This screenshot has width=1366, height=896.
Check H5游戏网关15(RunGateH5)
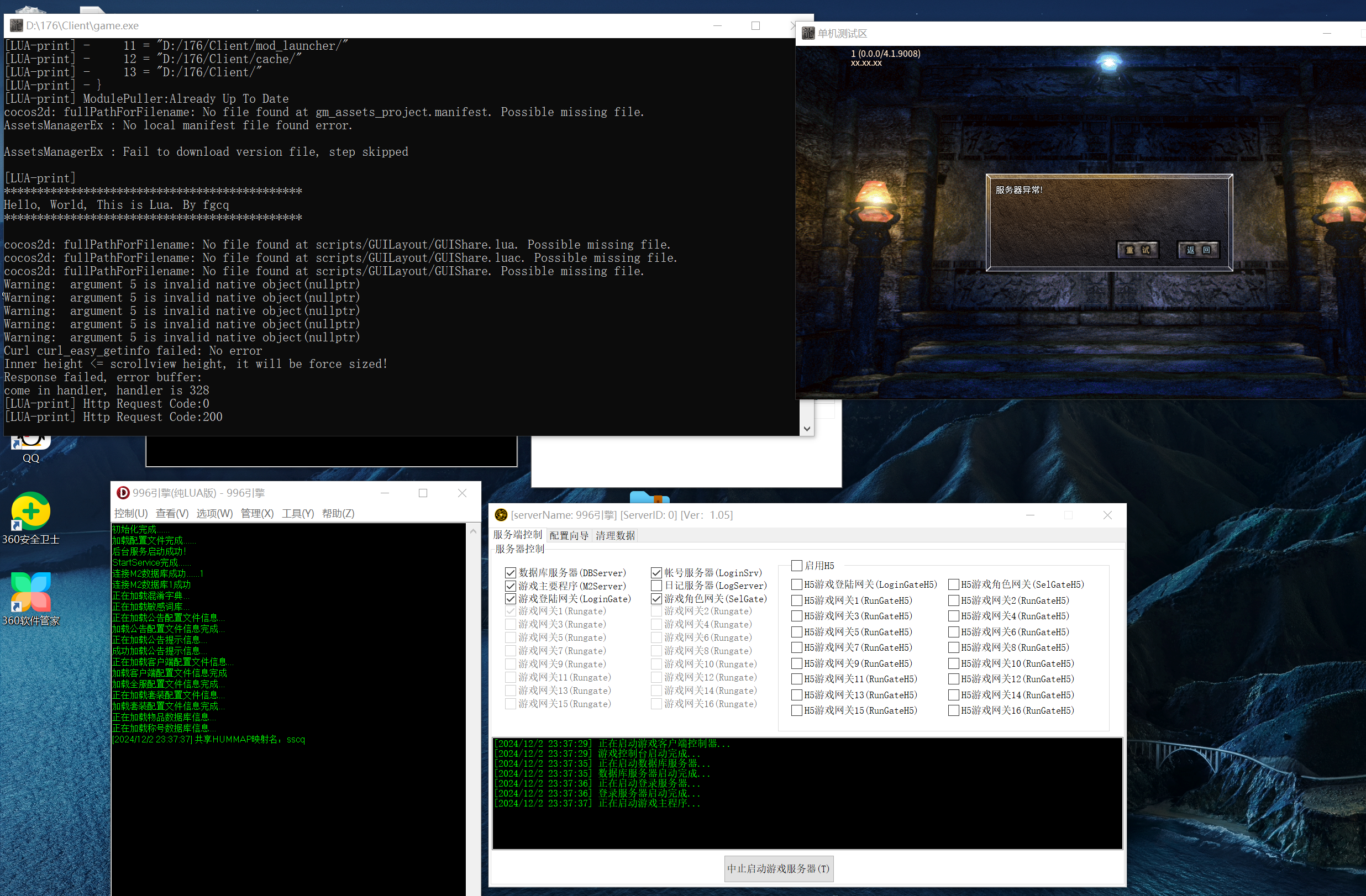[x=796, y=710]
